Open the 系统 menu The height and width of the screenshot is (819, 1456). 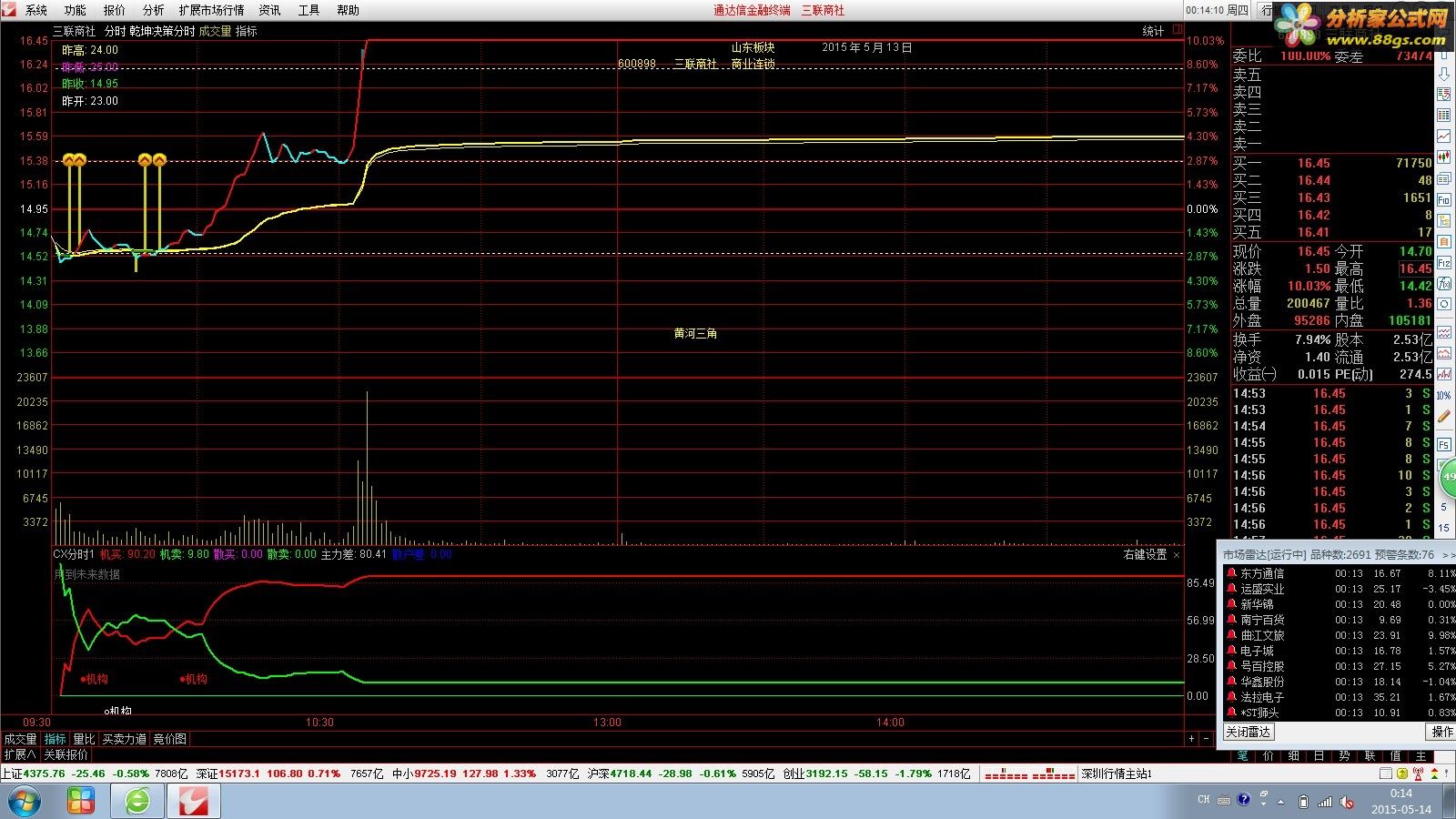(36, 10)
